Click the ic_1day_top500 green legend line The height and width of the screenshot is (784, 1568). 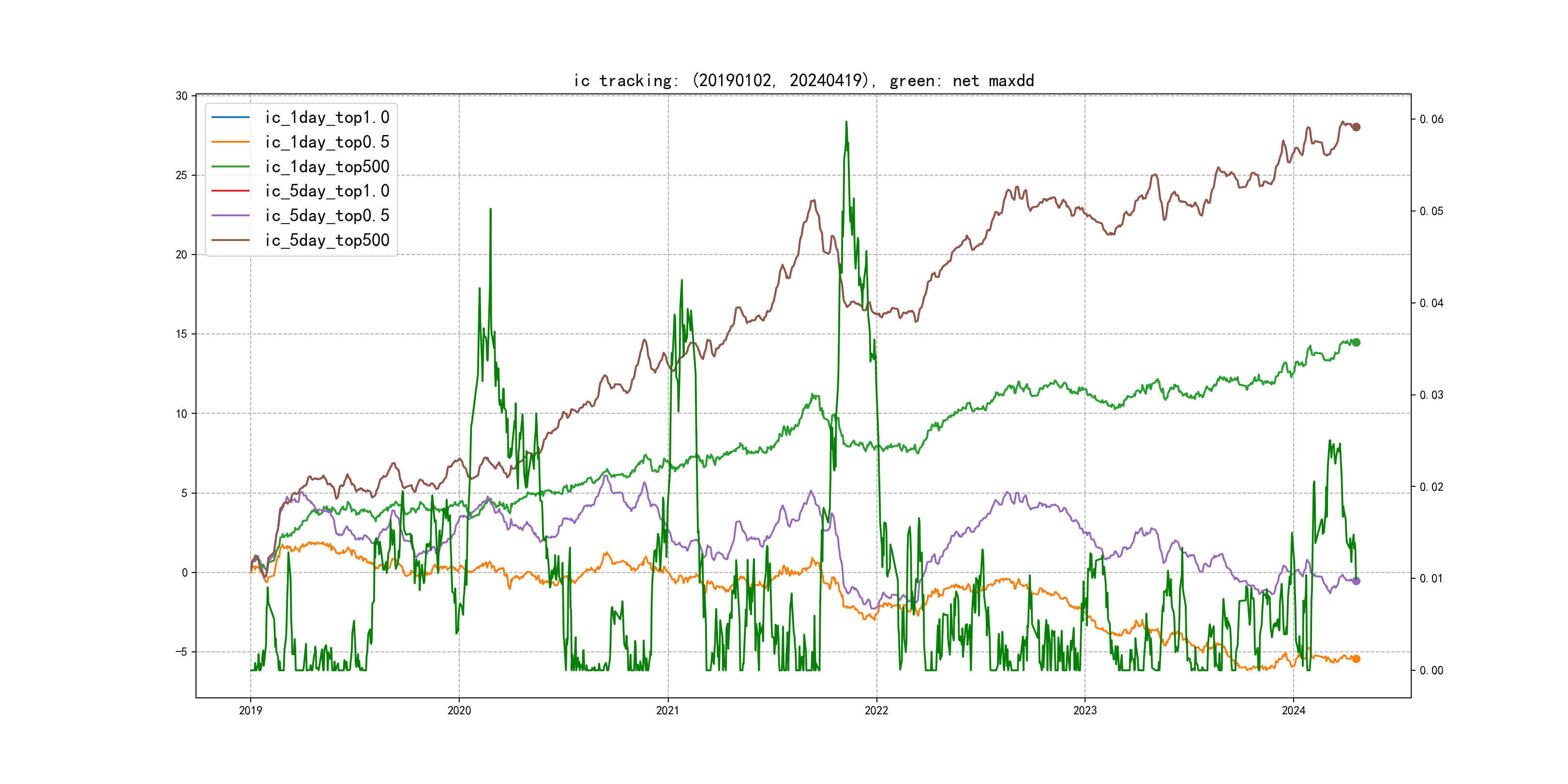point(230,166)
